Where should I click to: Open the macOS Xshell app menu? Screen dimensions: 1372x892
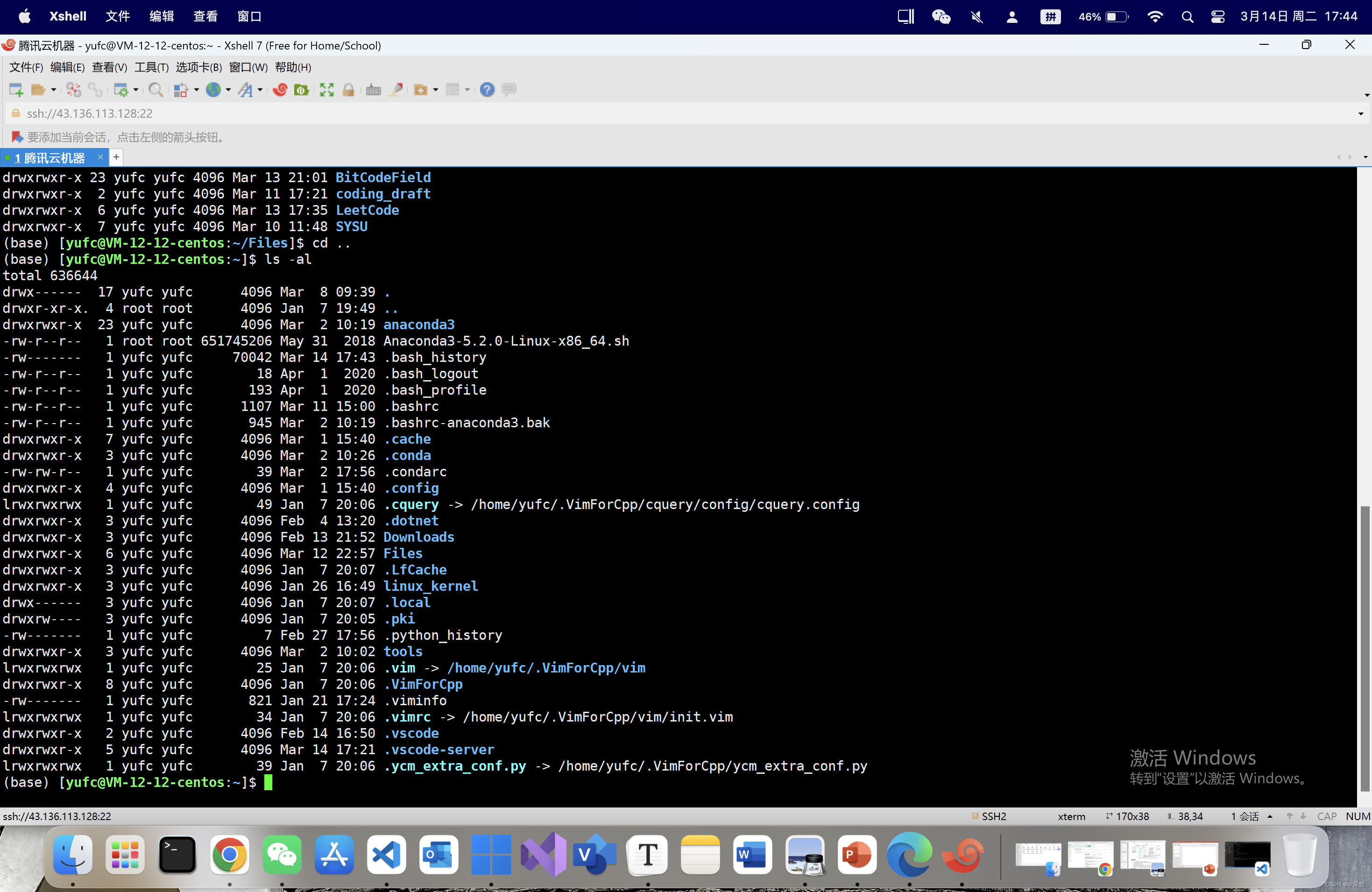point(68,16)
